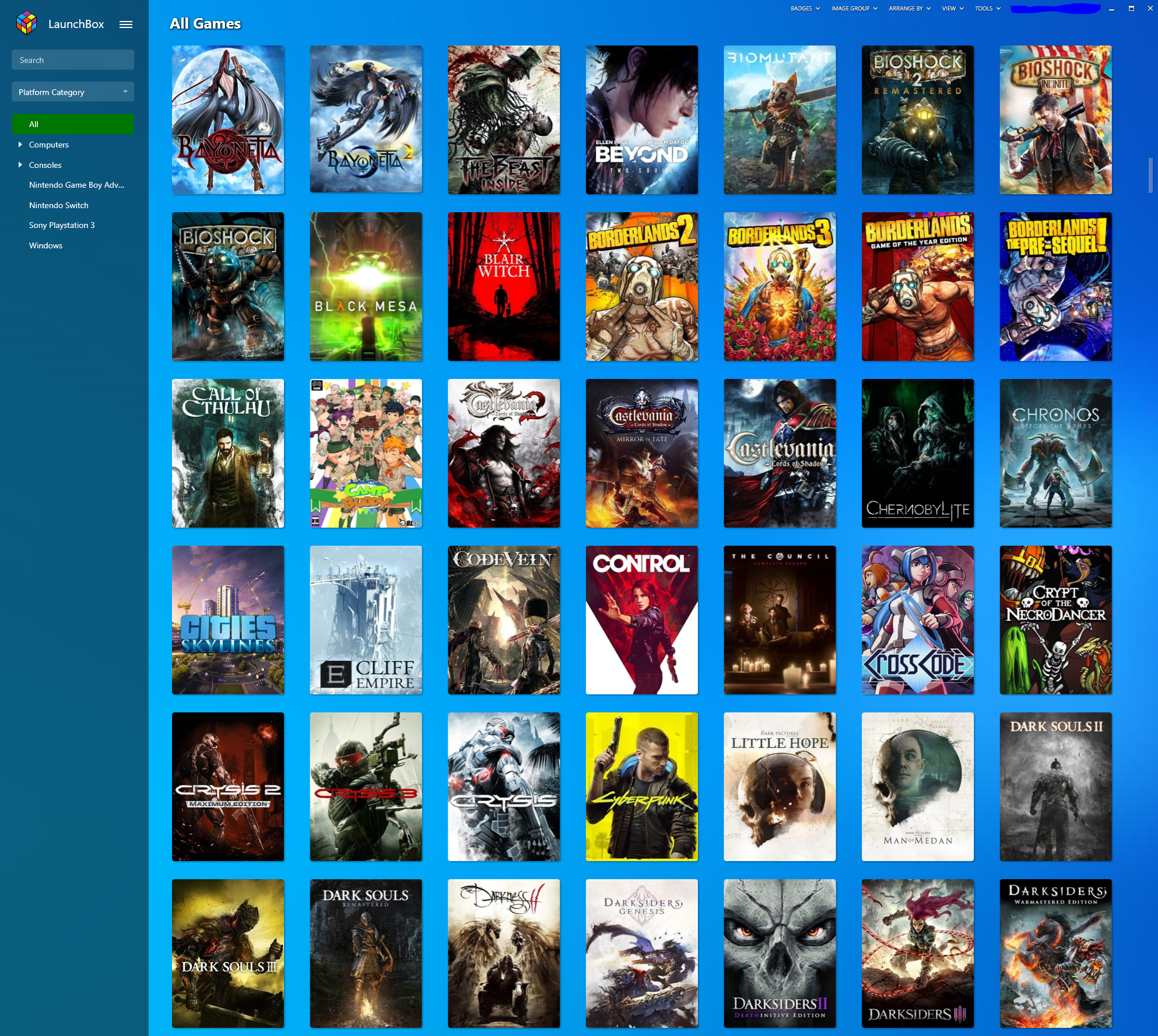Select the Cyberpunk 2077 cover
The width and height of the screenshot is (1158, 1036).
pyautogui.click(x=642, y=787)
